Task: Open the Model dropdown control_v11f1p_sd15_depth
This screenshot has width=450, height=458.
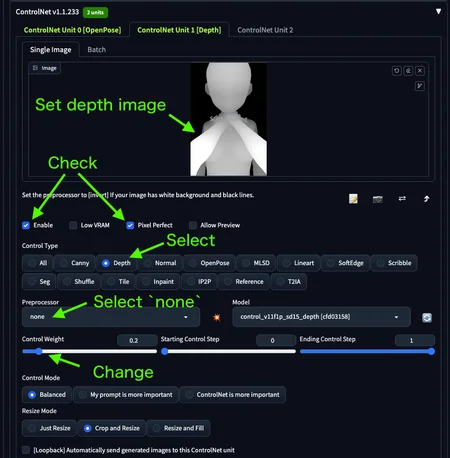Action: coord(321,317)
